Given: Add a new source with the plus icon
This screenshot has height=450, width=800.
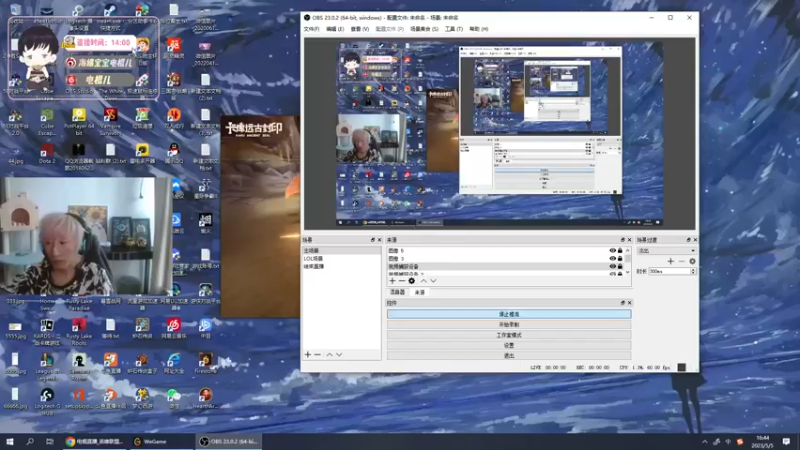Looking at the screenshot, I should (x=392, y=281).
